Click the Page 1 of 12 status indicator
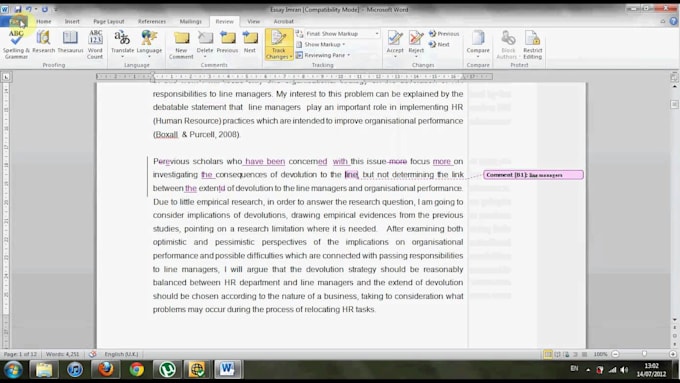The image size is (680, 383). tap(20, 354)
